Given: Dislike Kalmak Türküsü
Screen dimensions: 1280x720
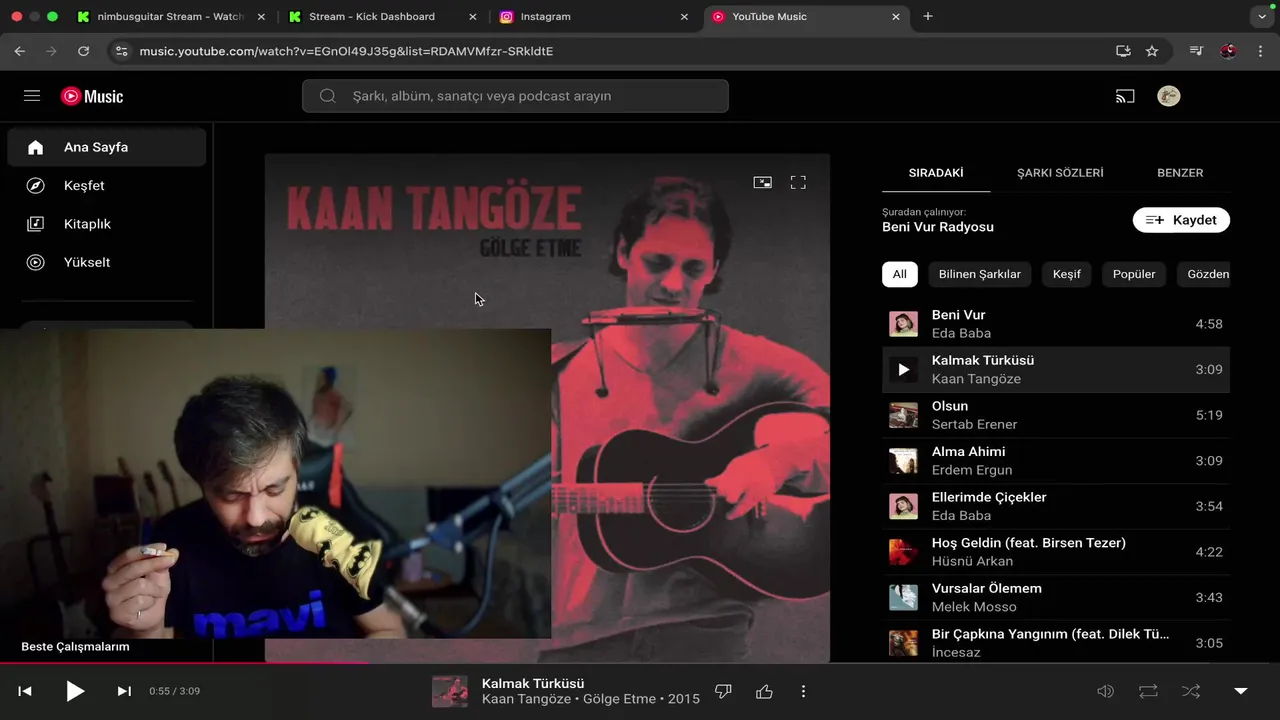Looking at the screenshot, I should coord(724,691).
